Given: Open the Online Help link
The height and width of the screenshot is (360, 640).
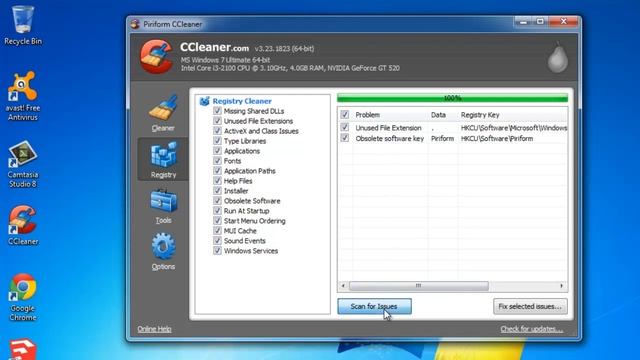Looking at the screenshot, I should (x=154, y=329).
